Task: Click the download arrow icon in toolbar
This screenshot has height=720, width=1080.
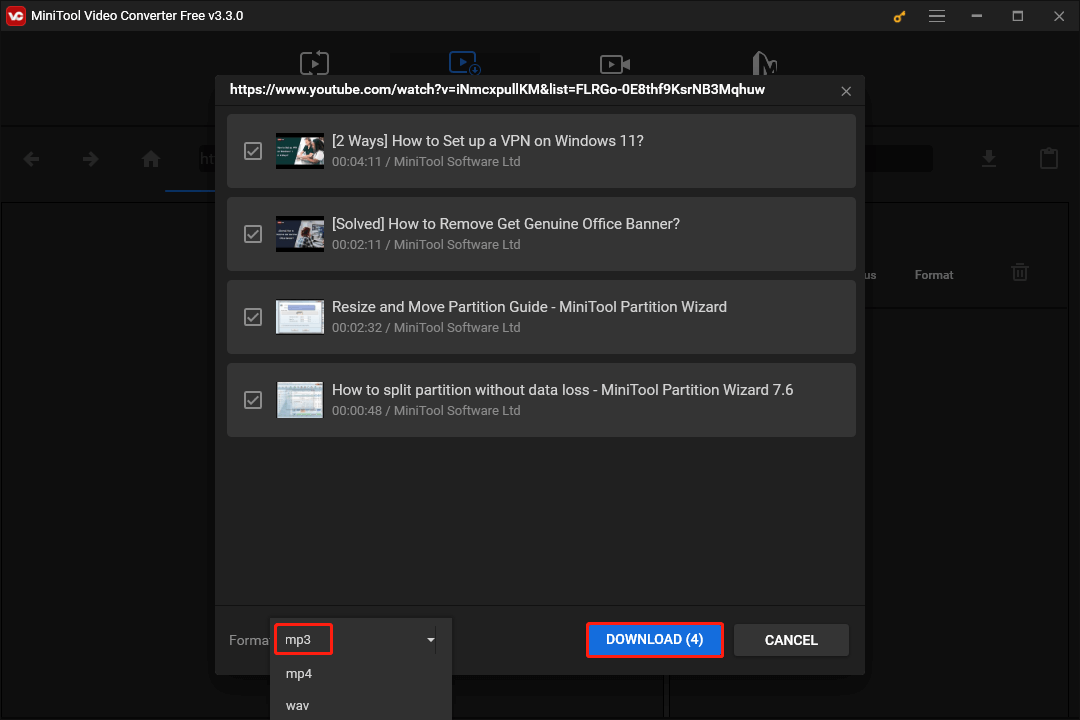Action: (988, 158)
